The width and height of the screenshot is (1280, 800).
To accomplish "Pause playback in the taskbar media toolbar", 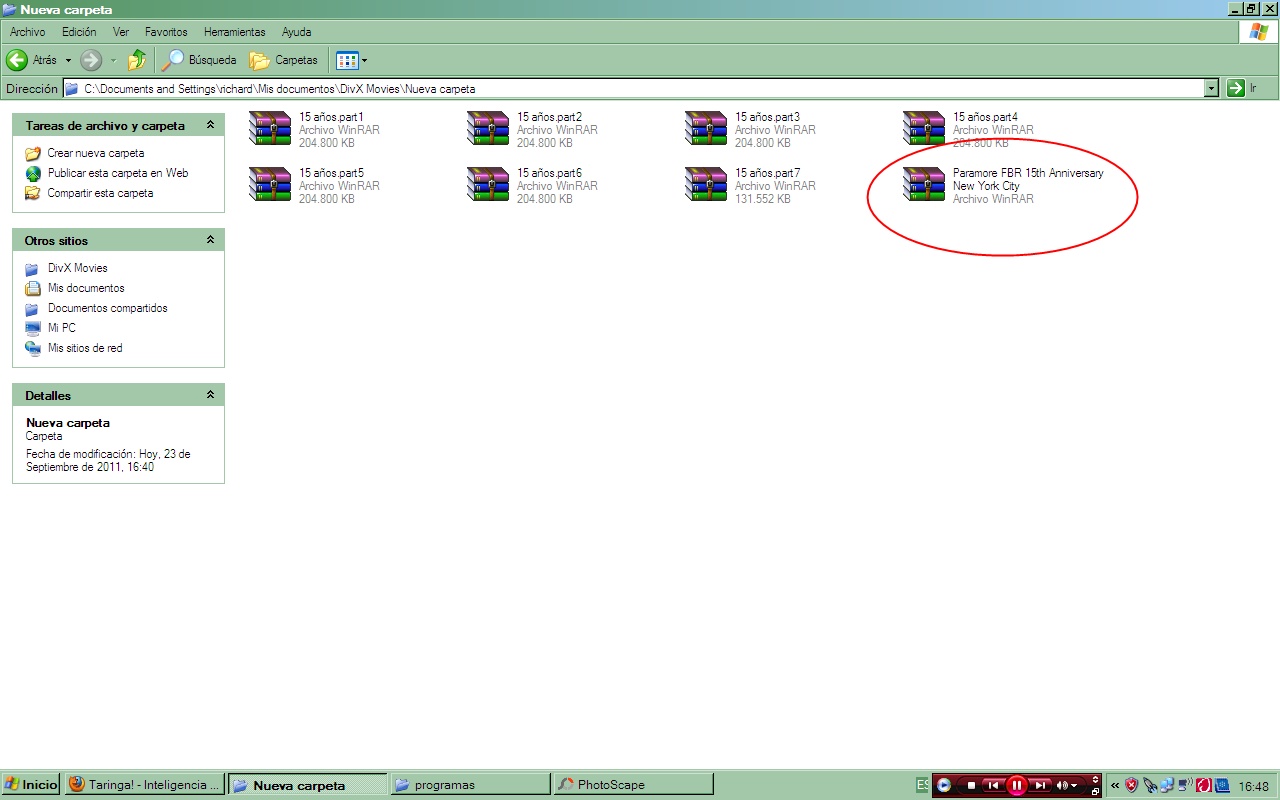I will click(1017, 785).
